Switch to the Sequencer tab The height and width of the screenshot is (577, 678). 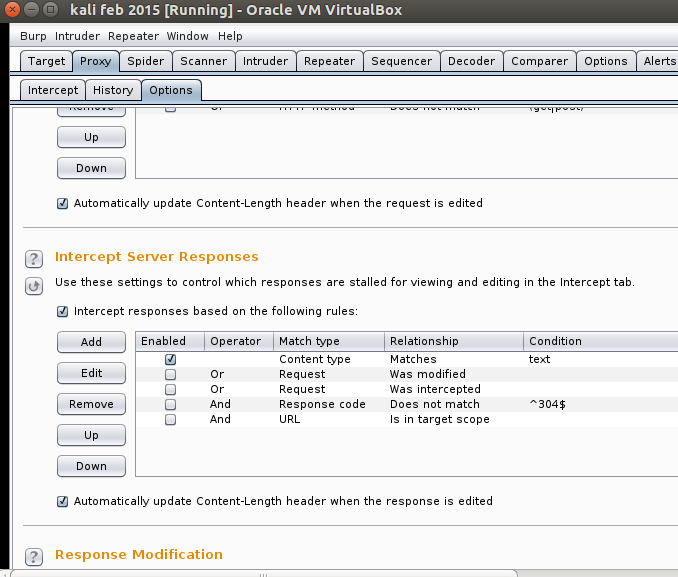402,61
